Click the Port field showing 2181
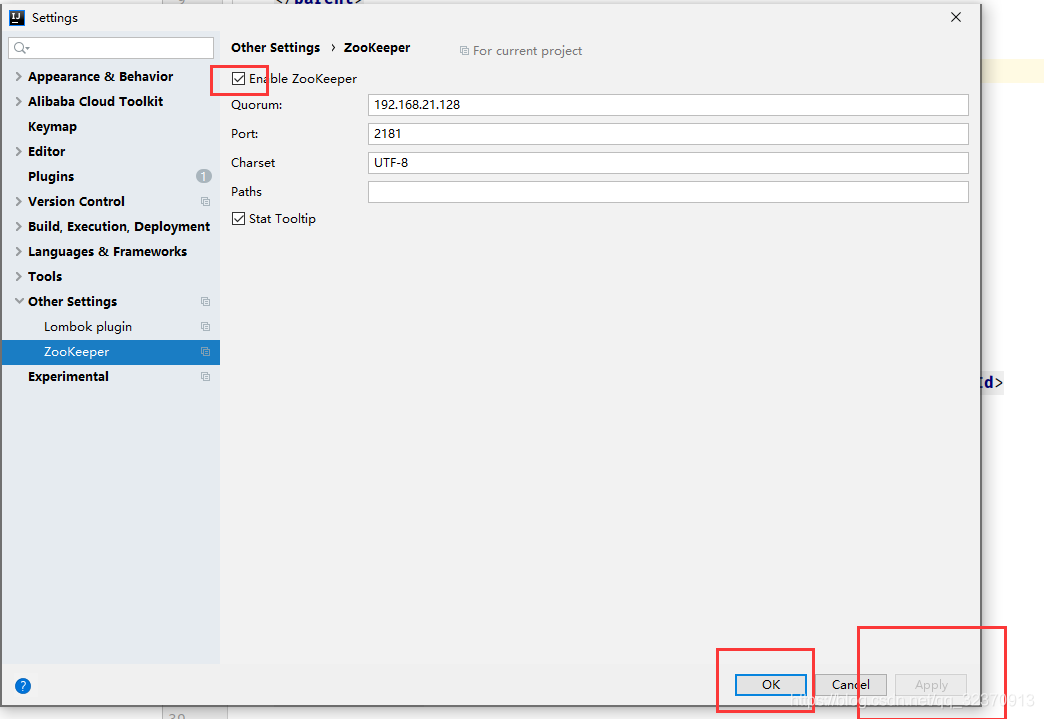The height and width of the screenshot is (719, 1044). tap(668, 134)
